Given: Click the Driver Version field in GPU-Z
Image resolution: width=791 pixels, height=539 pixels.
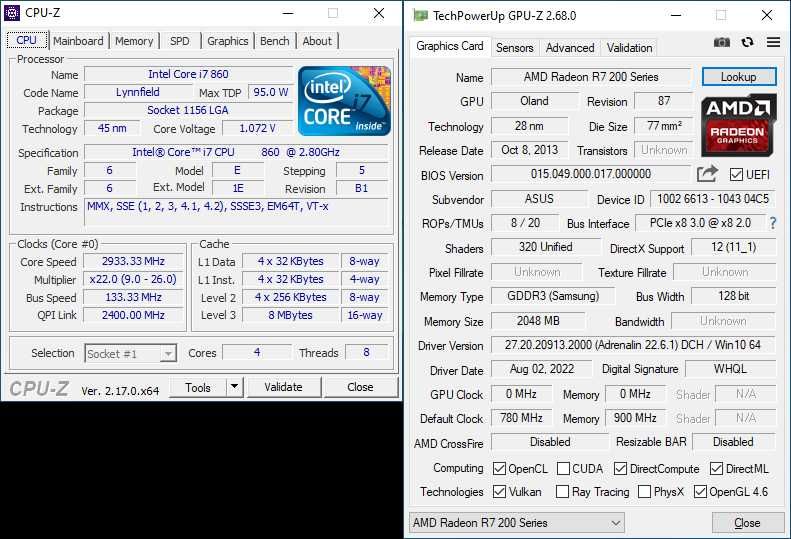Looking at the screenshot, I should click(633, 345).
